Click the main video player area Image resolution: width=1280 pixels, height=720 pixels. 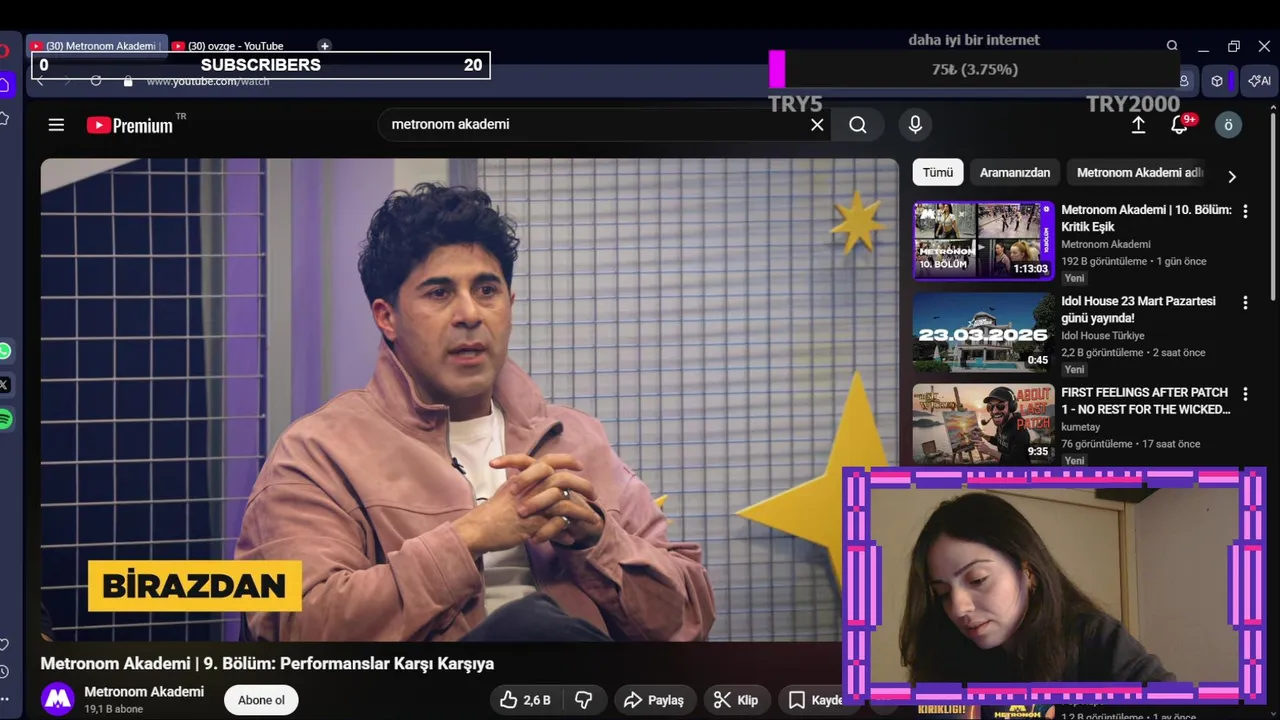470,400
